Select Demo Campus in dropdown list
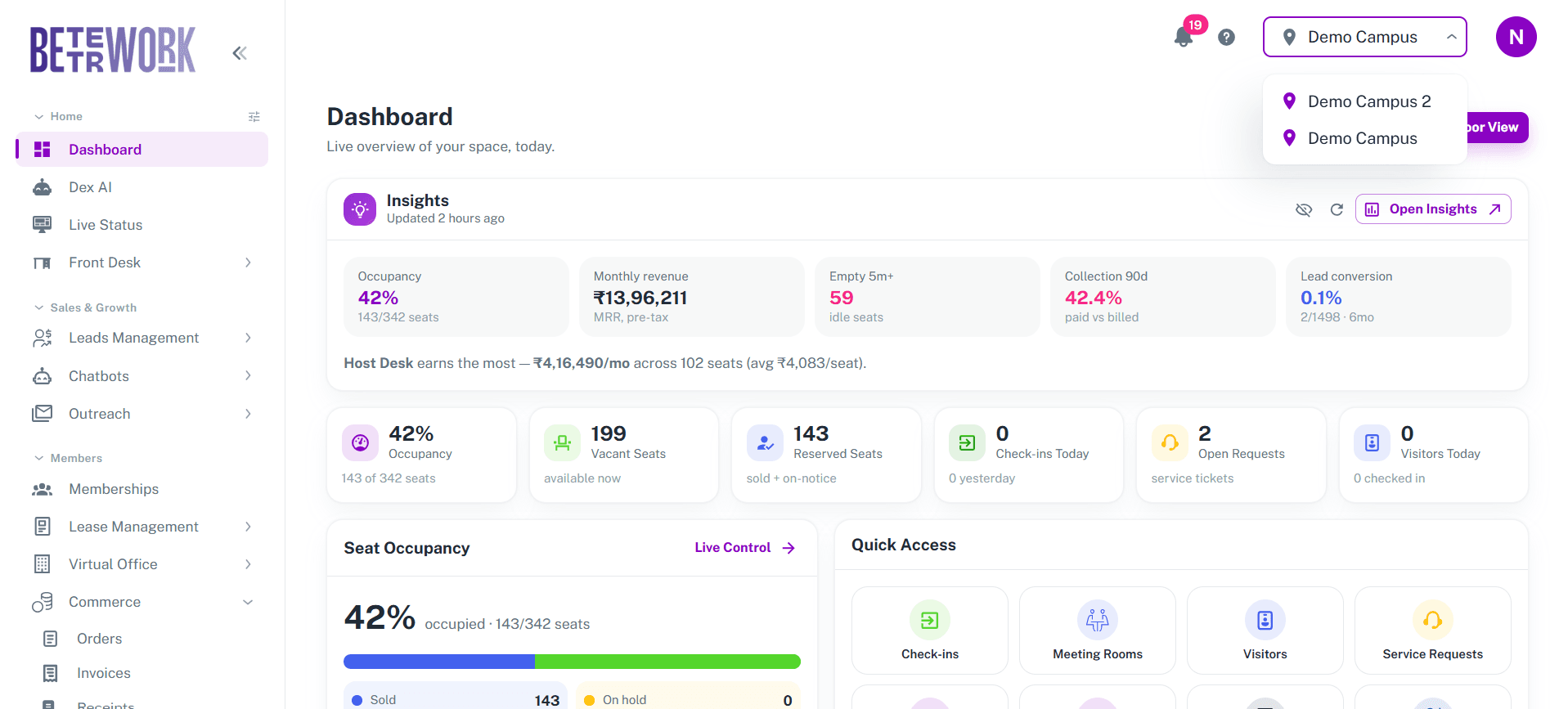This screenshot has width=1568, height=709. 1364,138
